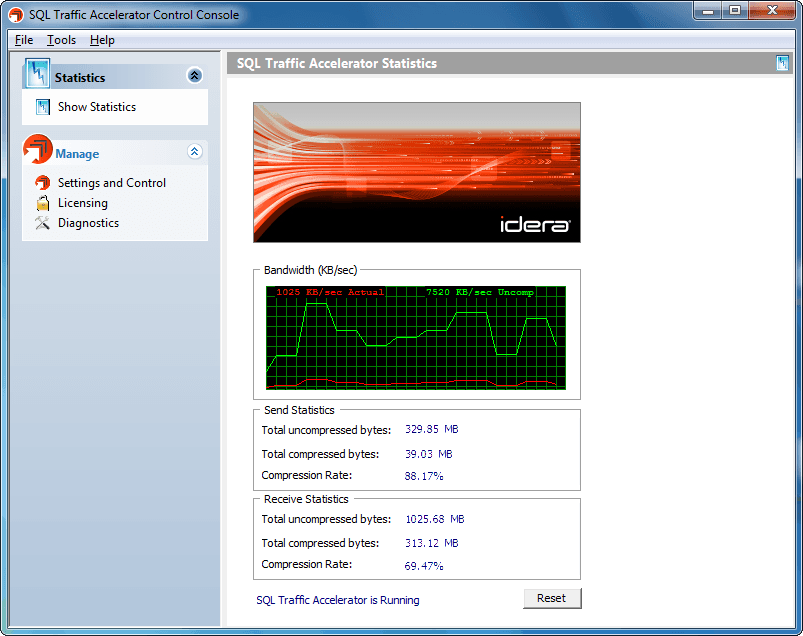Viewport: 803px width, 636px height.
Task: Click Send compression rate 88.17%
Action: tap(424, 476)
